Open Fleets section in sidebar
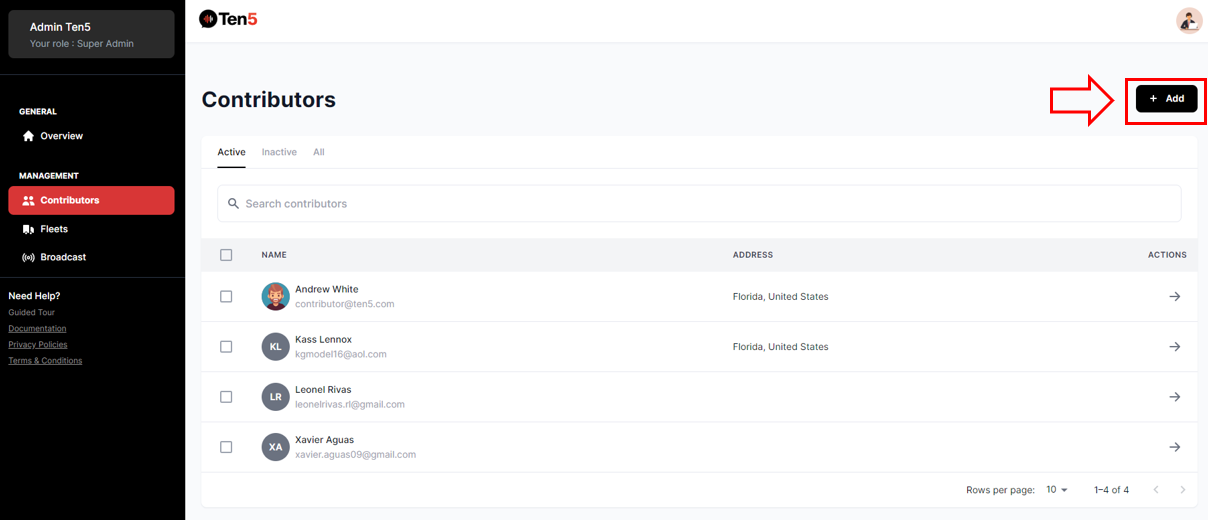The image size is (1212, 520). point(53,229)
